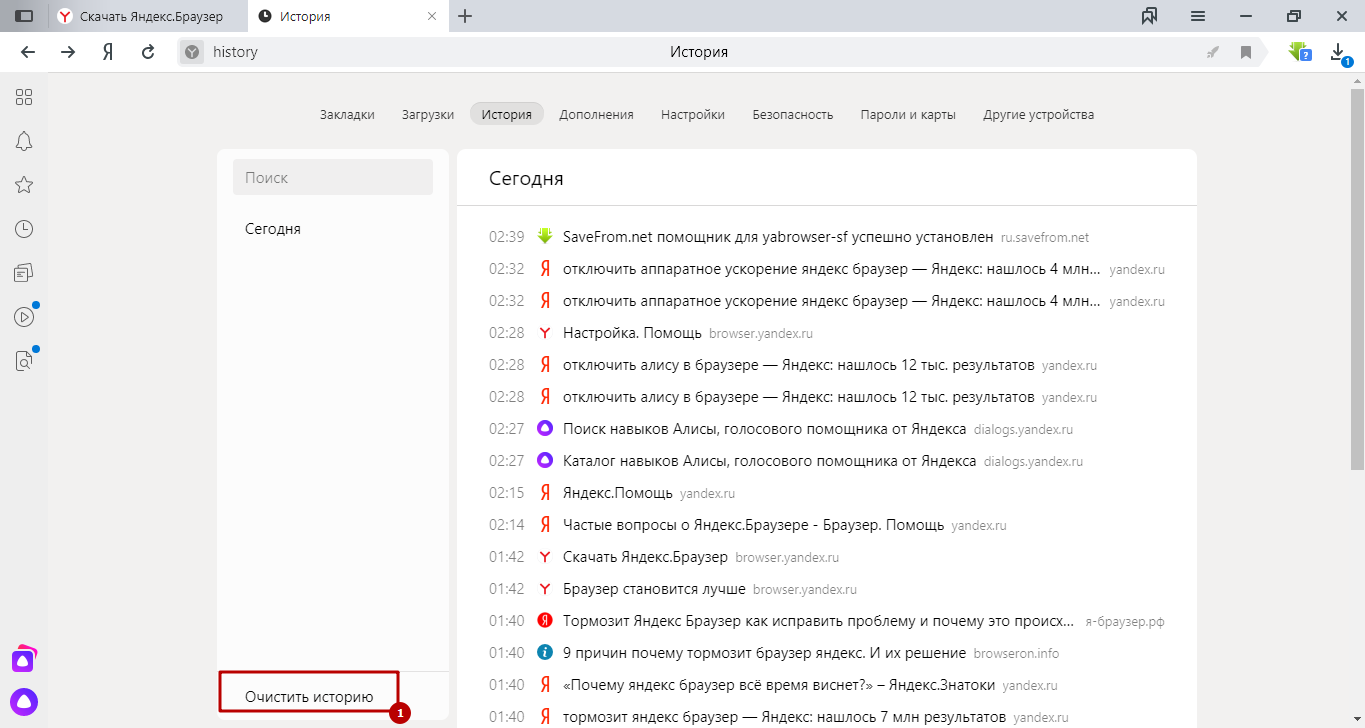Open favorites star in sidebar
This screenshot has width=1365, height=728.
24,185
